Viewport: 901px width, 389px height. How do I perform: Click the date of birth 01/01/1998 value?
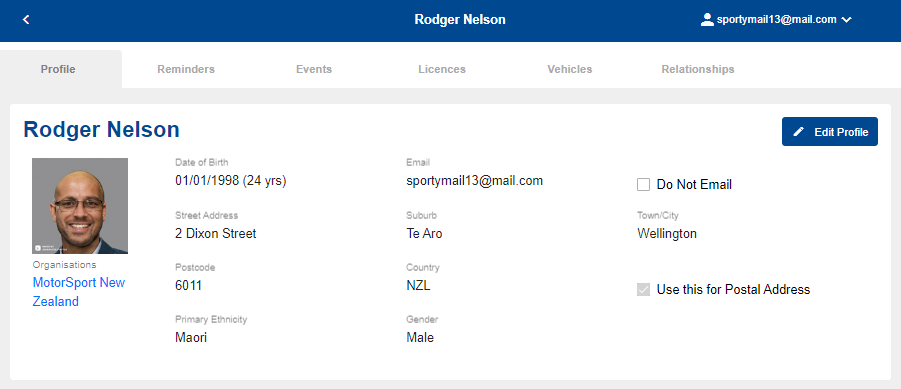click(231, 180)
